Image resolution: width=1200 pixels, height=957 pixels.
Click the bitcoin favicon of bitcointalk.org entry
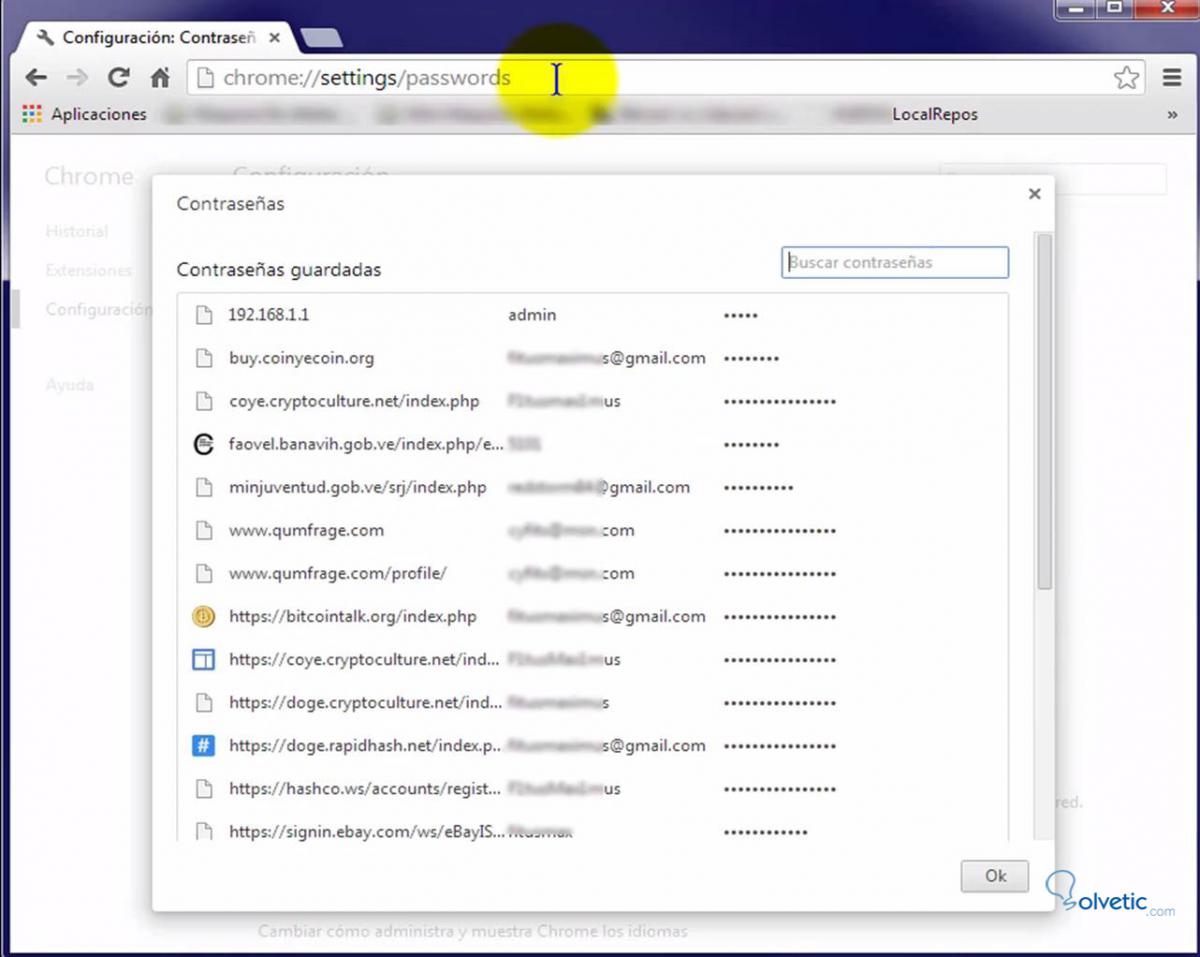(204, 616)
